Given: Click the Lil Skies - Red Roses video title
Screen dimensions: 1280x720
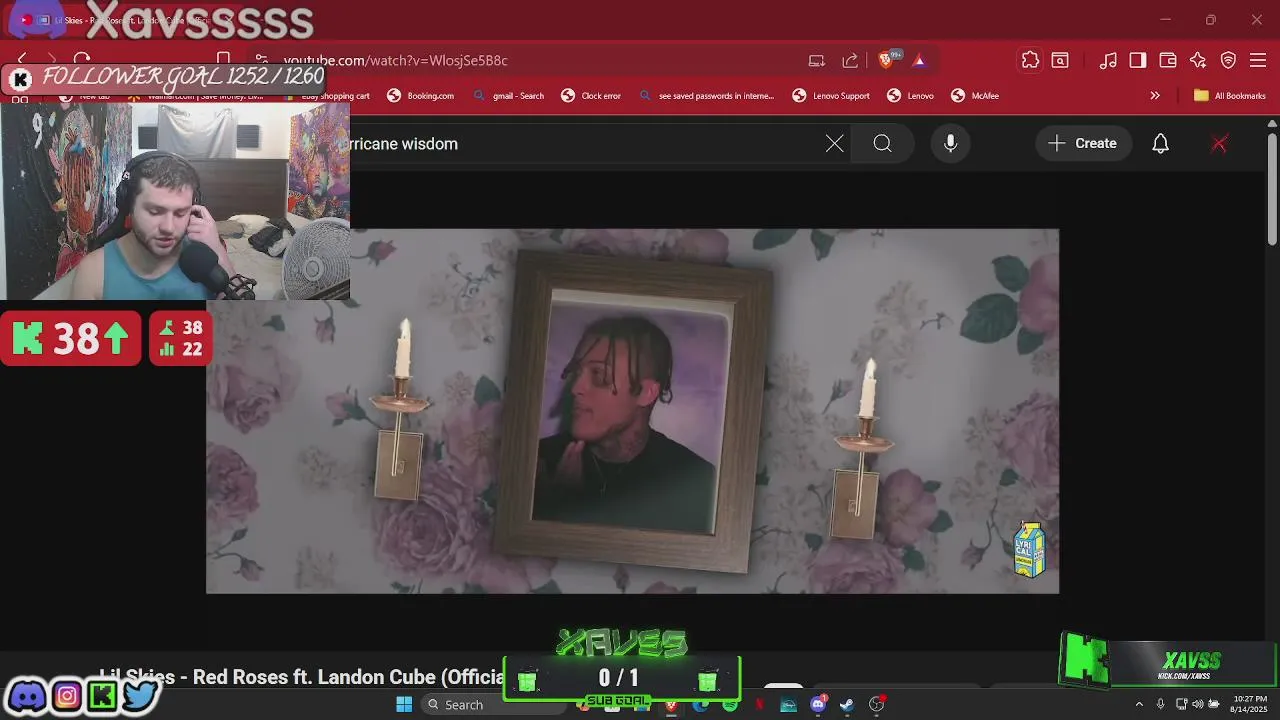Looking at the screenshot, I should click(x=302, y=677).
